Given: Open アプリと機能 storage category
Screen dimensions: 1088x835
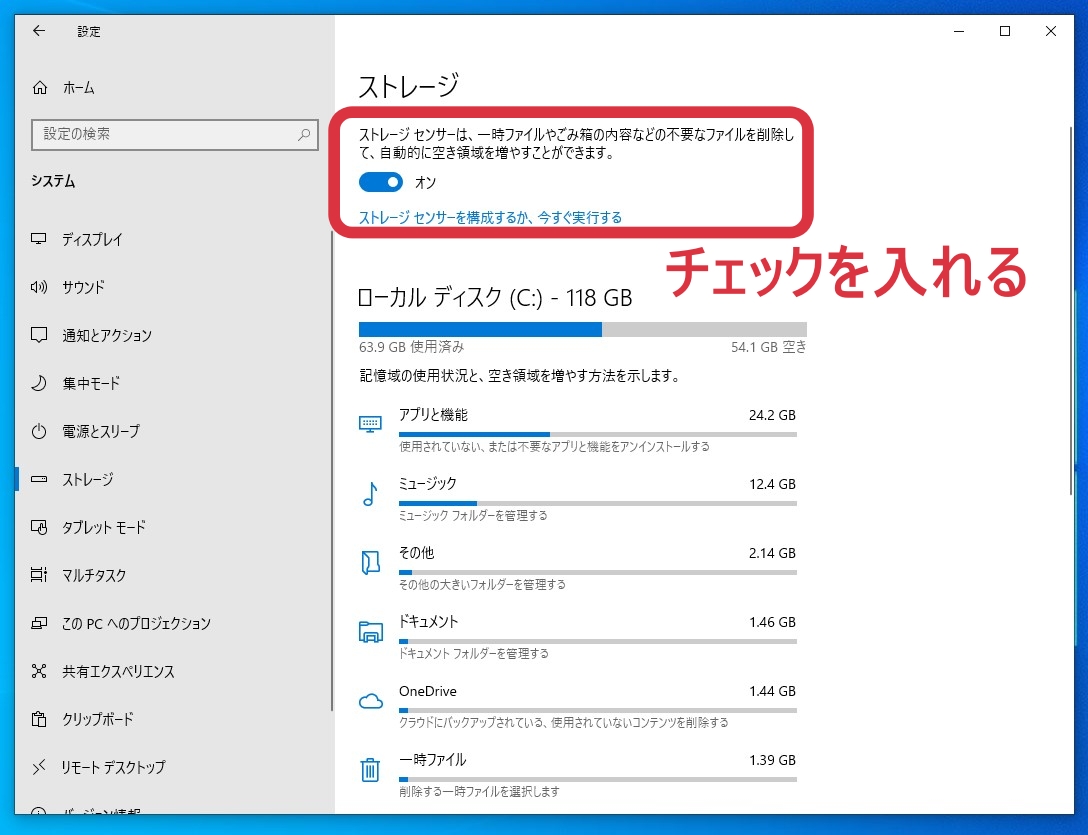Looking at the screenshot, I should [577, 430].
